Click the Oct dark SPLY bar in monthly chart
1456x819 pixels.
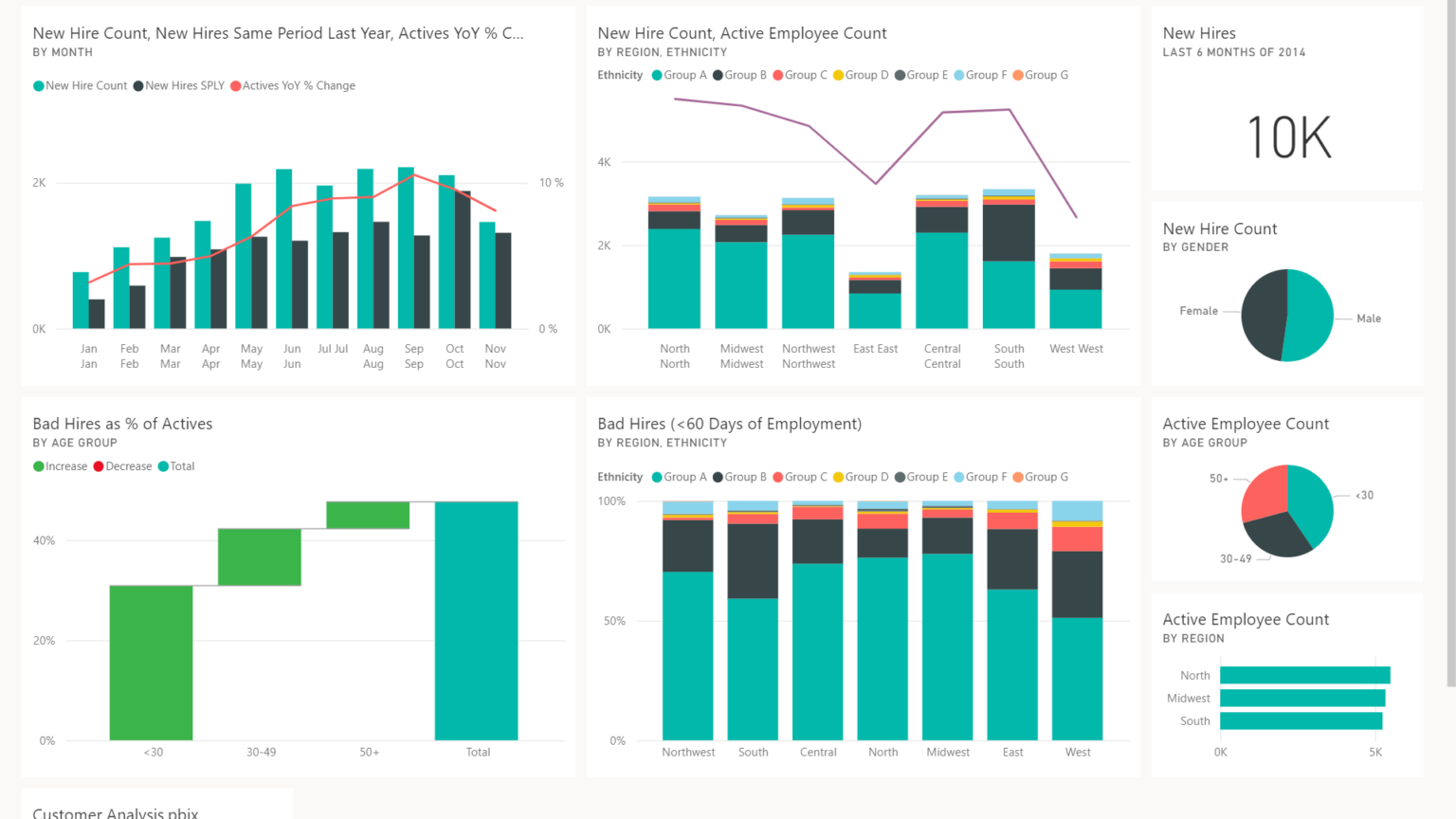463,260
